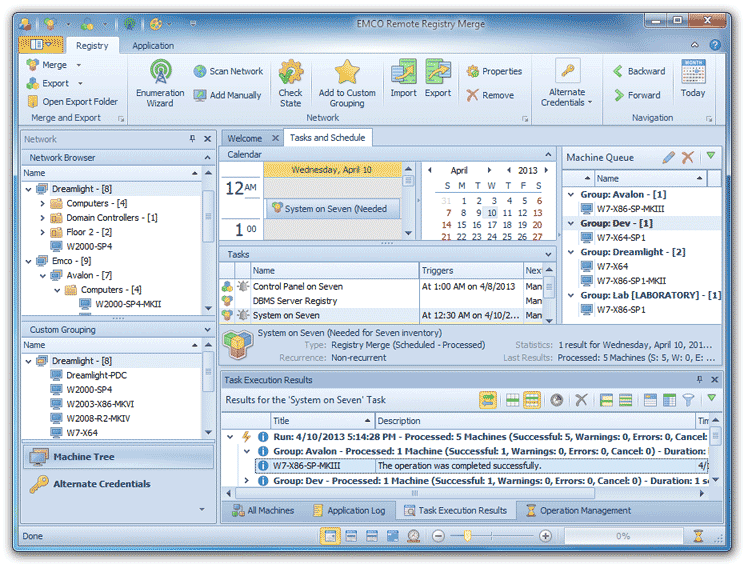Open the Welcome tab

coord(244,138)
